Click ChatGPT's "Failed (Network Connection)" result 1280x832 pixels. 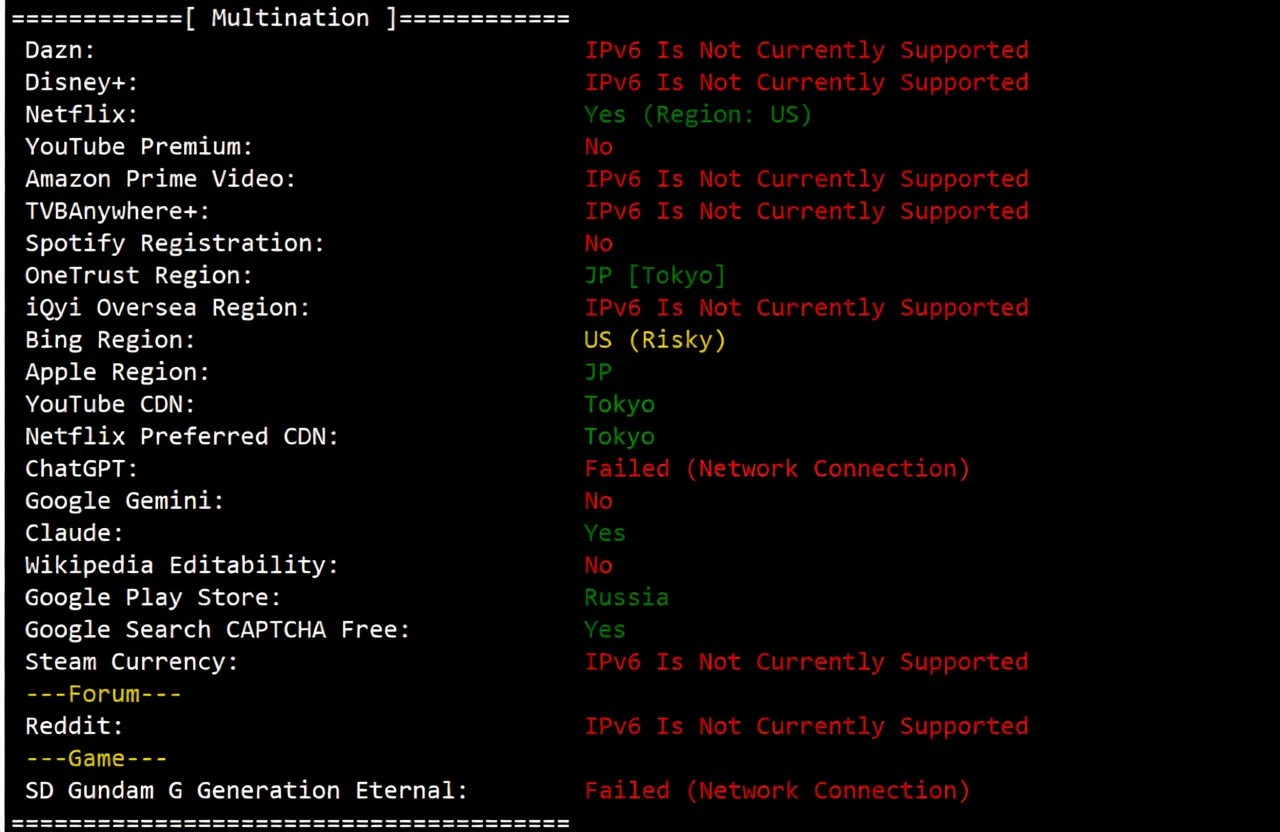[778, 468]
